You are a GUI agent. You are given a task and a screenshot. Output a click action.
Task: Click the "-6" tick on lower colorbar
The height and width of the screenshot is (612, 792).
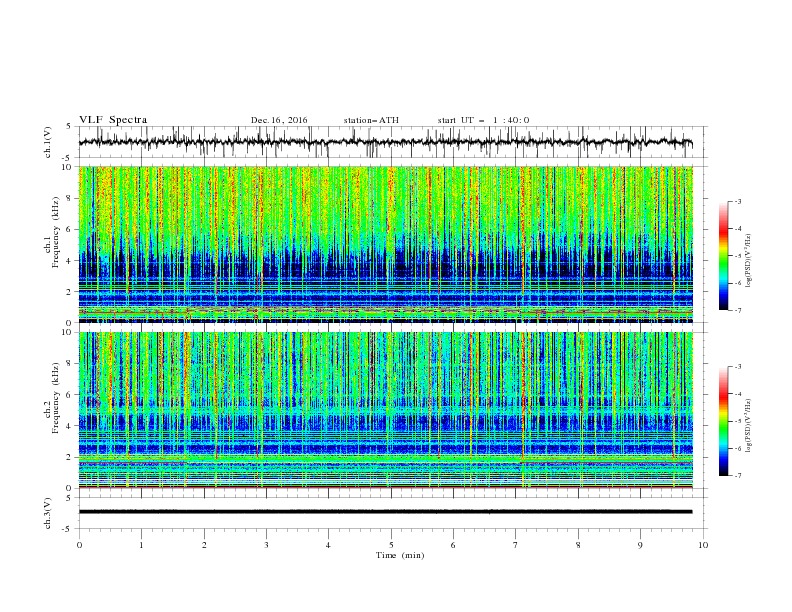[738, 448]
